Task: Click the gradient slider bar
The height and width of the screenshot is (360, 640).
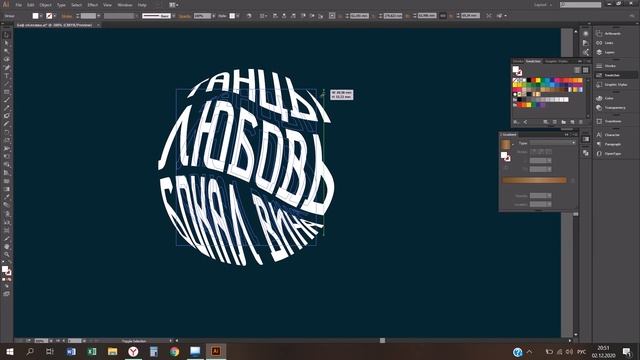Action: click(x=534, y=180)
